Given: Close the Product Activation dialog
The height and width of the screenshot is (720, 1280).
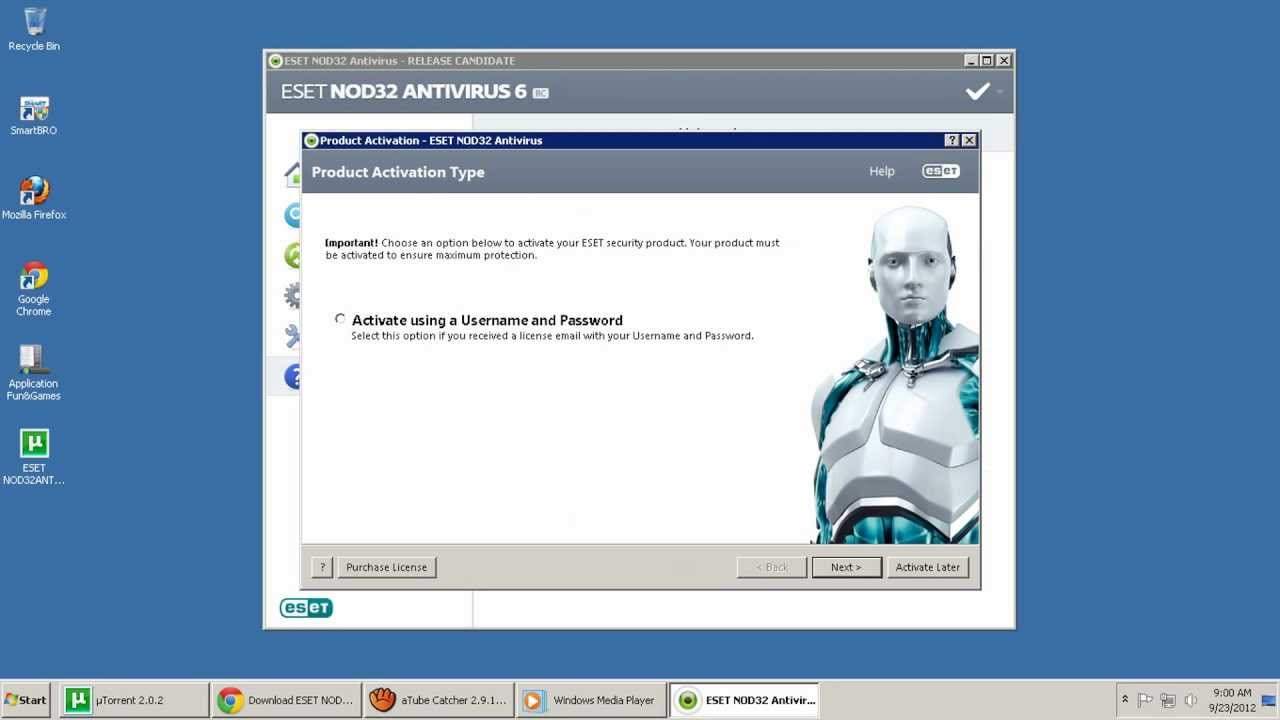Looking at the screenshot, I should (968, 140).
